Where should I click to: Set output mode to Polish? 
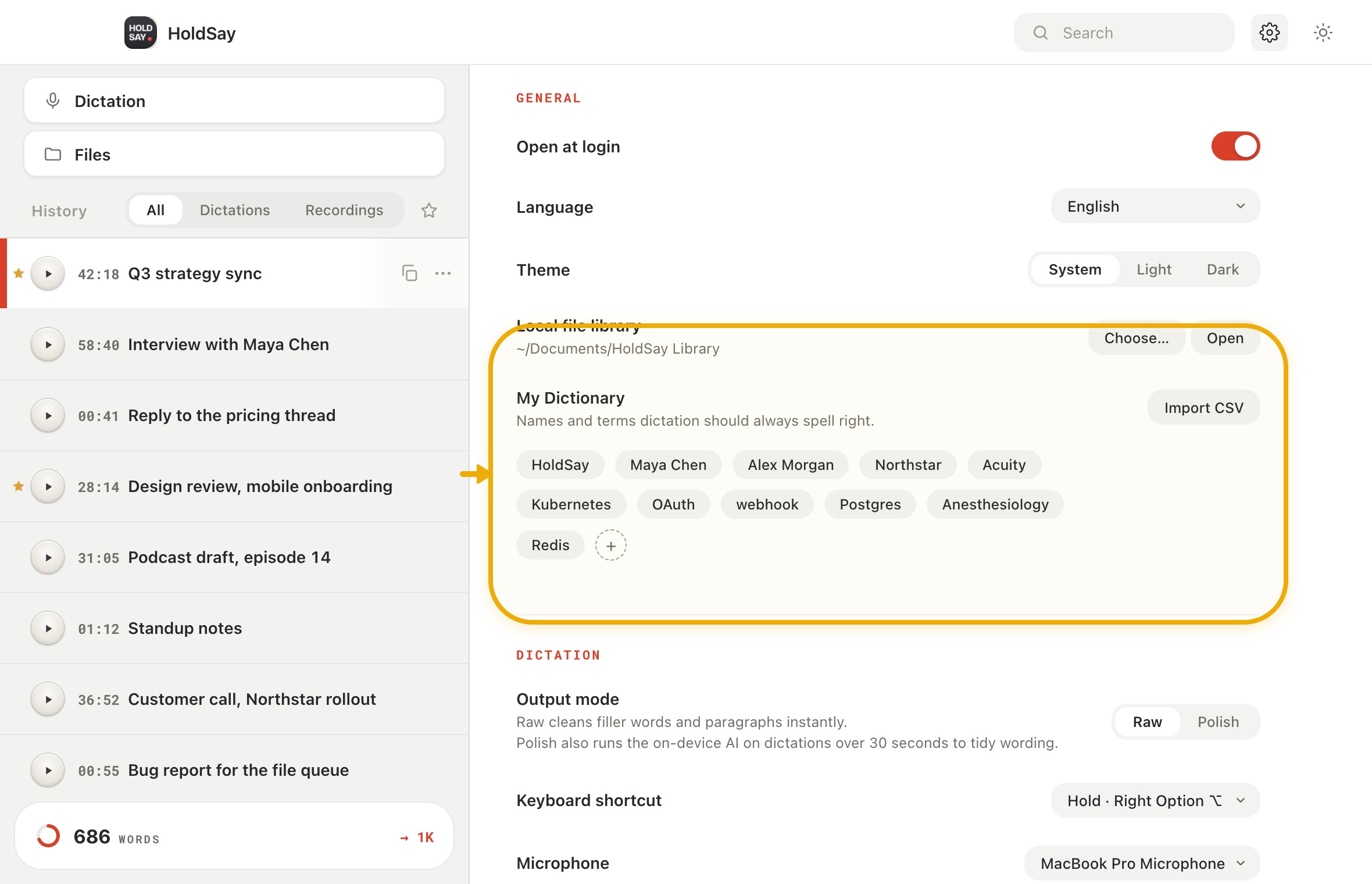click(x=1218, y=722)
